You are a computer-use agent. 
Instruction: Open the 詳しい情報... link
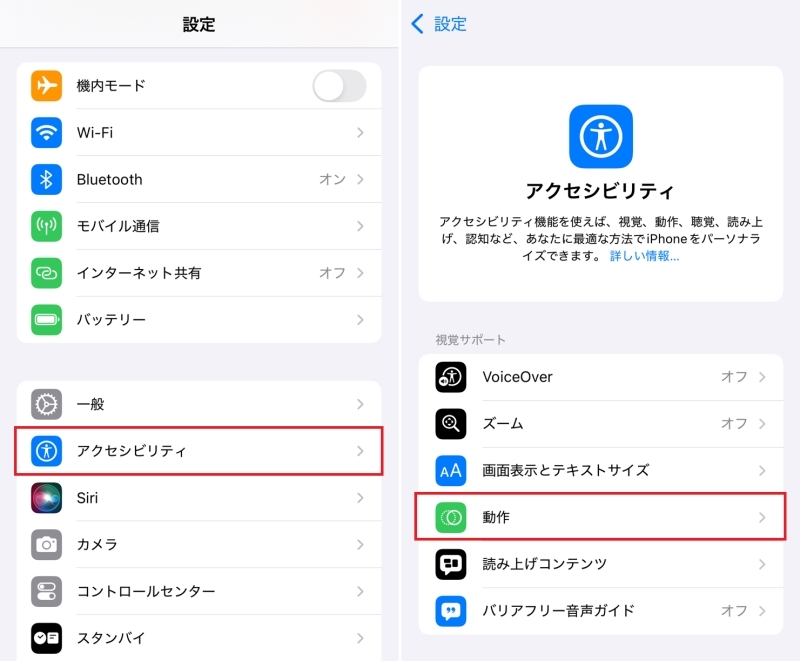tap(644, 256)
